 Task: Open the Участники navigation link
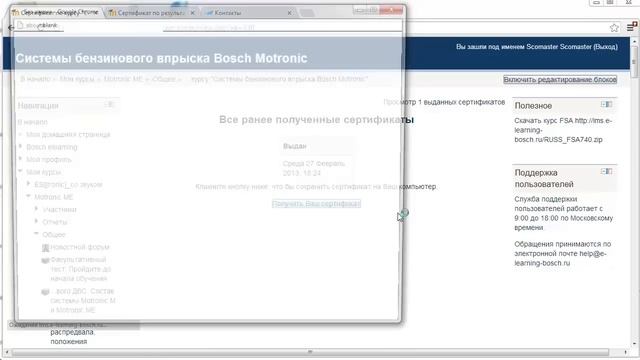click(59, 210)
